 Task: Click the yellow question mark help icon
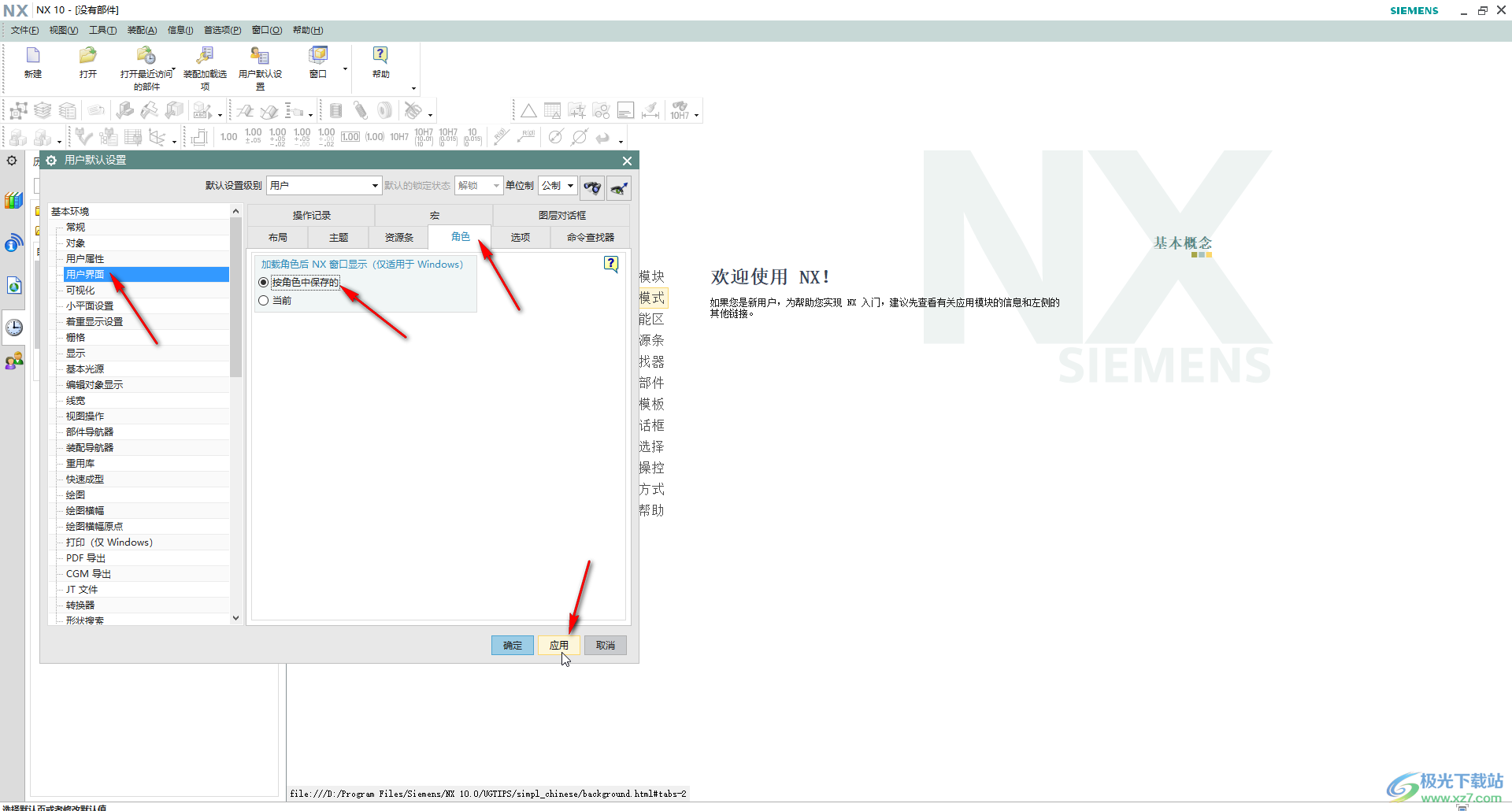(x=611, y=264)
